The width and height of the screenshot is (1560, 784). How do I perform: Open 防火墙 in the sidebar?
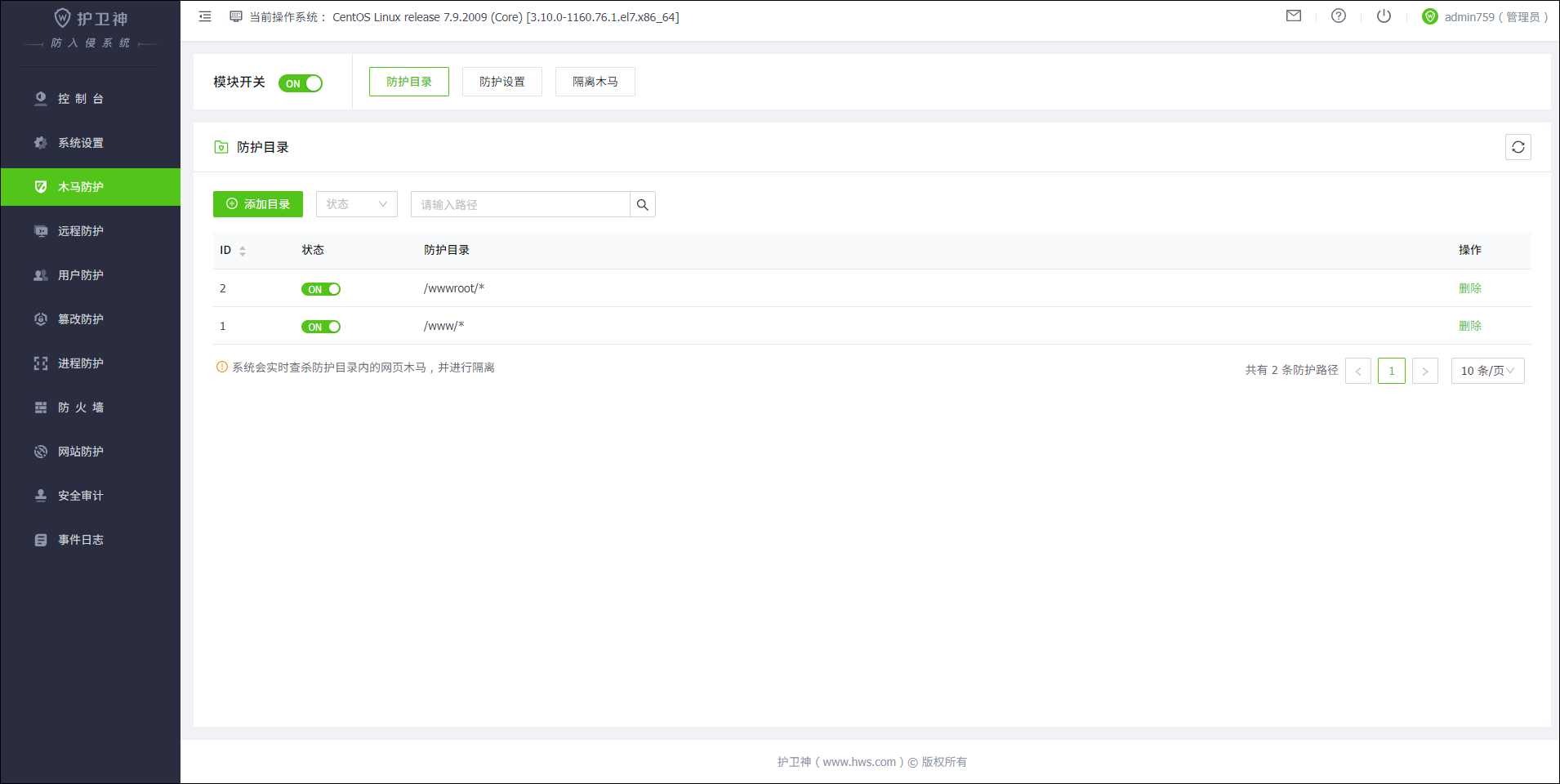tap(90, 408)
